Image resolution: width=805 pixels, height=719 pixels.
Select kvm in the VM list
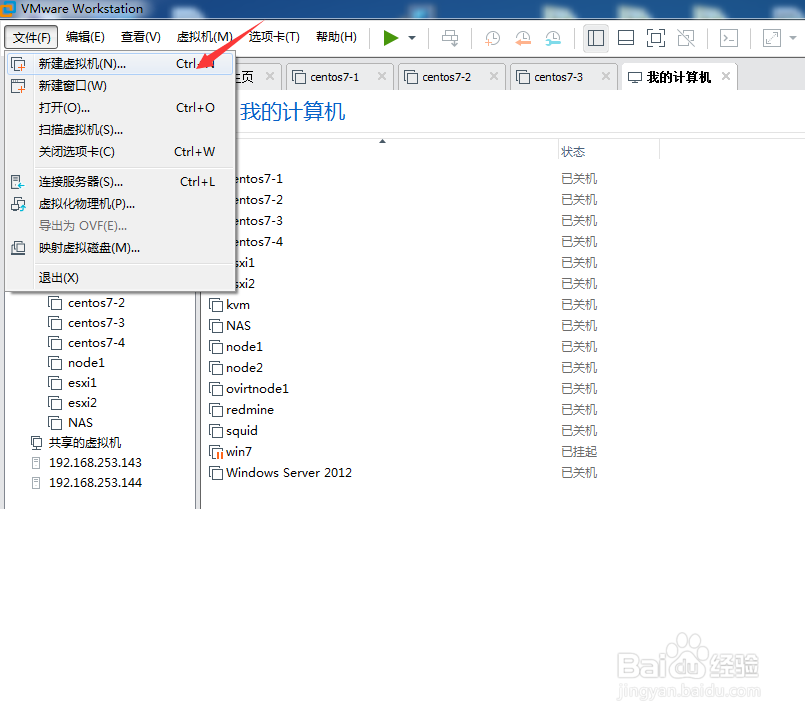(x=238, y=305)
